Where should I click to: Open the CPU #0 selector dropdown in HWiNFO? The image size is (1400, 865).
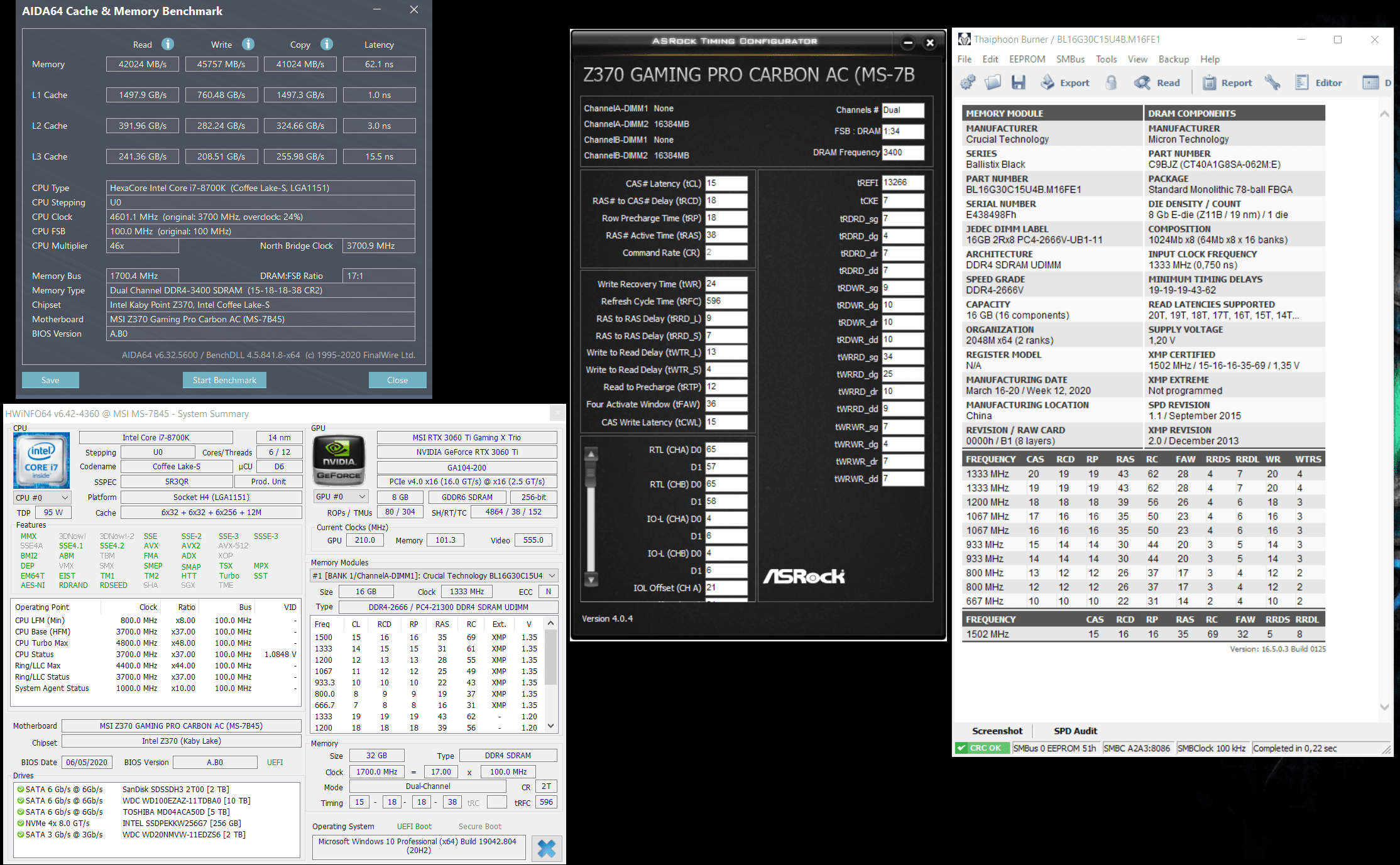(42, 498)
